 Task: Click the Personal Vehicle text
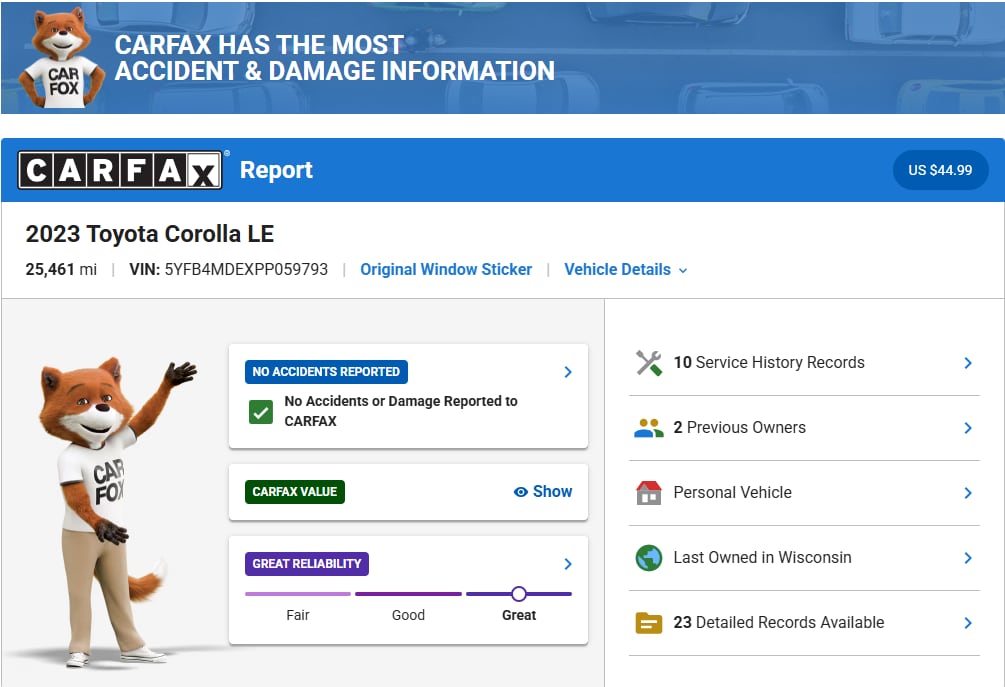point(733,493)
